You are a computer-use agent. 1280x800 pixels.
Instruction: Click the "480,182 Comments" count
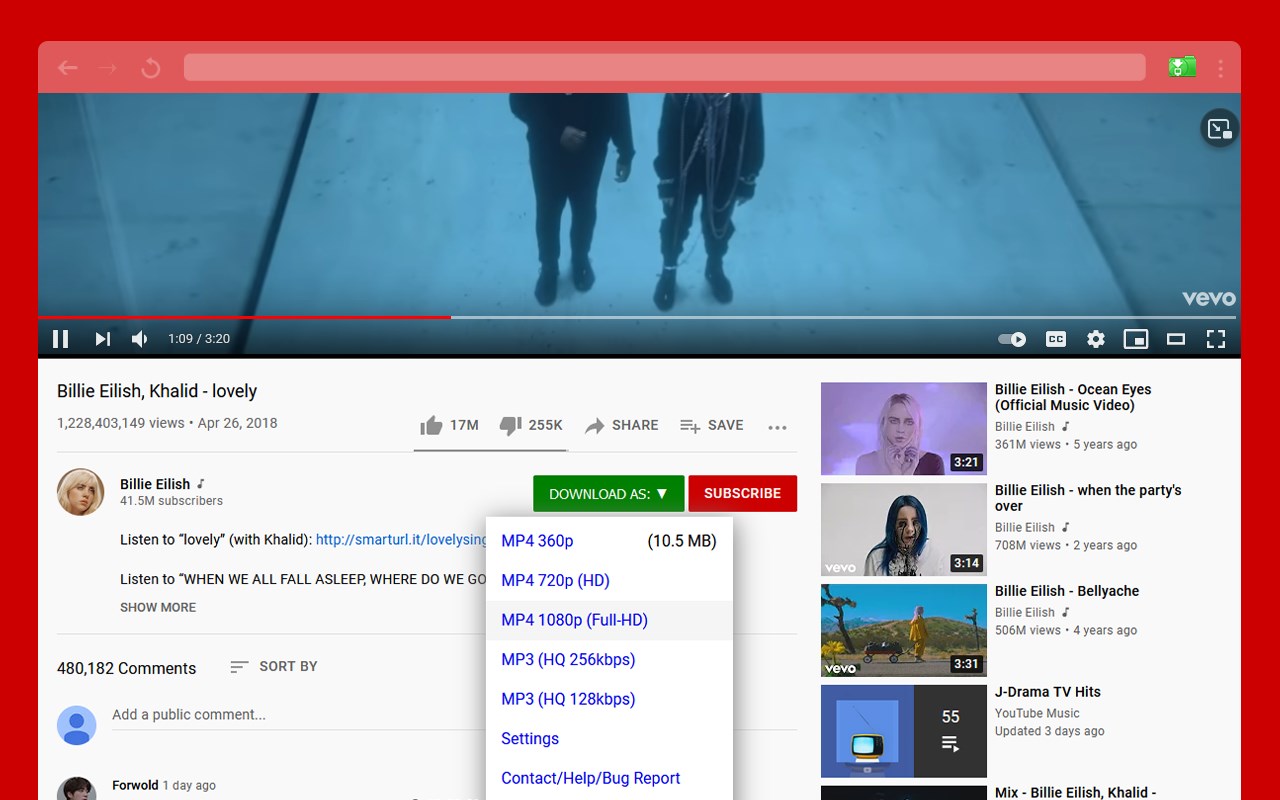point(126,668)
